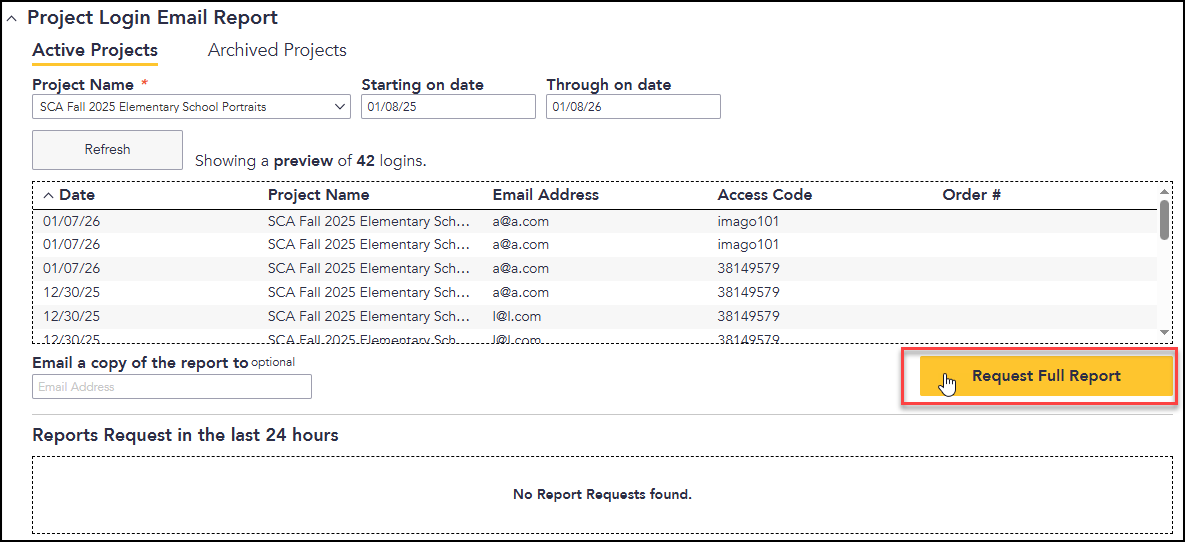This screenshot has width=1185, height=542.
Task: Click the 'No Report Requests found.' message
Action: (x=602, y=495)
